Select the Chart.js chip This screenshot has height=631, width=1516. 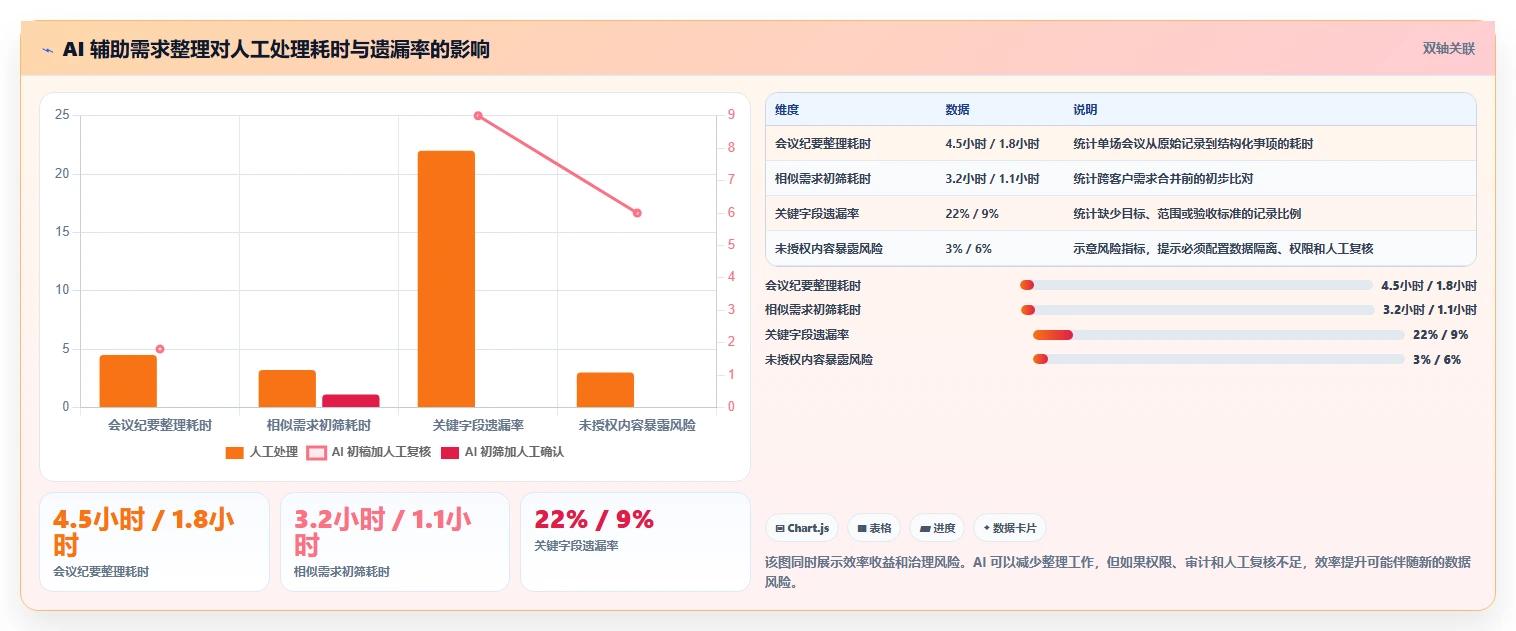coord(803,528)
